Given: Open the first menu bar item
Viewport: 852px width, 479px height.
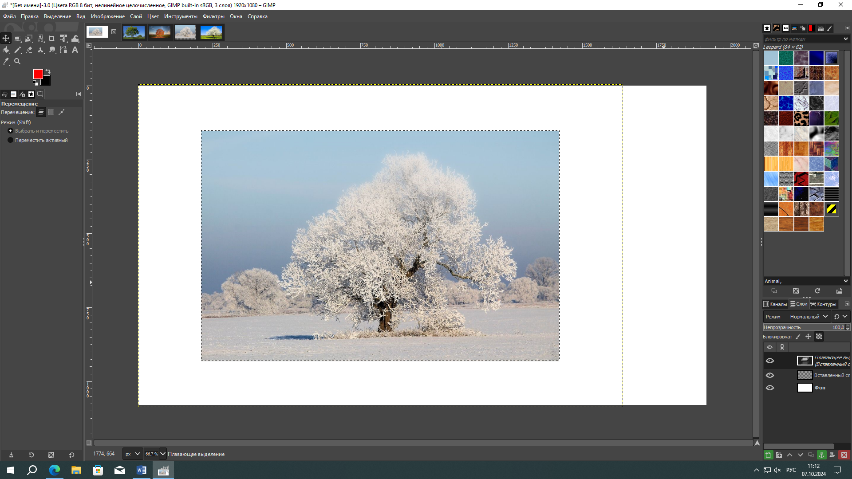Looking at the screenshot, I should click(9, 16).
